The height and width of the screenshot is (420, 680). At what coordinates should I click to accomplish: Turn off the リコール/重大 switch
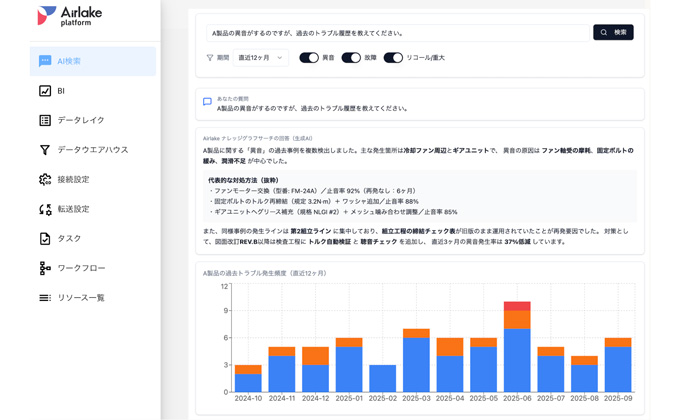[x=393, y=58]
